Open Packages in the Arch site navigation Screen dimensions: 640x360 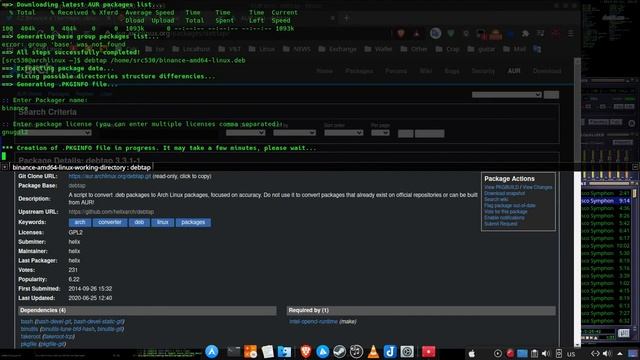coord(359,71)
